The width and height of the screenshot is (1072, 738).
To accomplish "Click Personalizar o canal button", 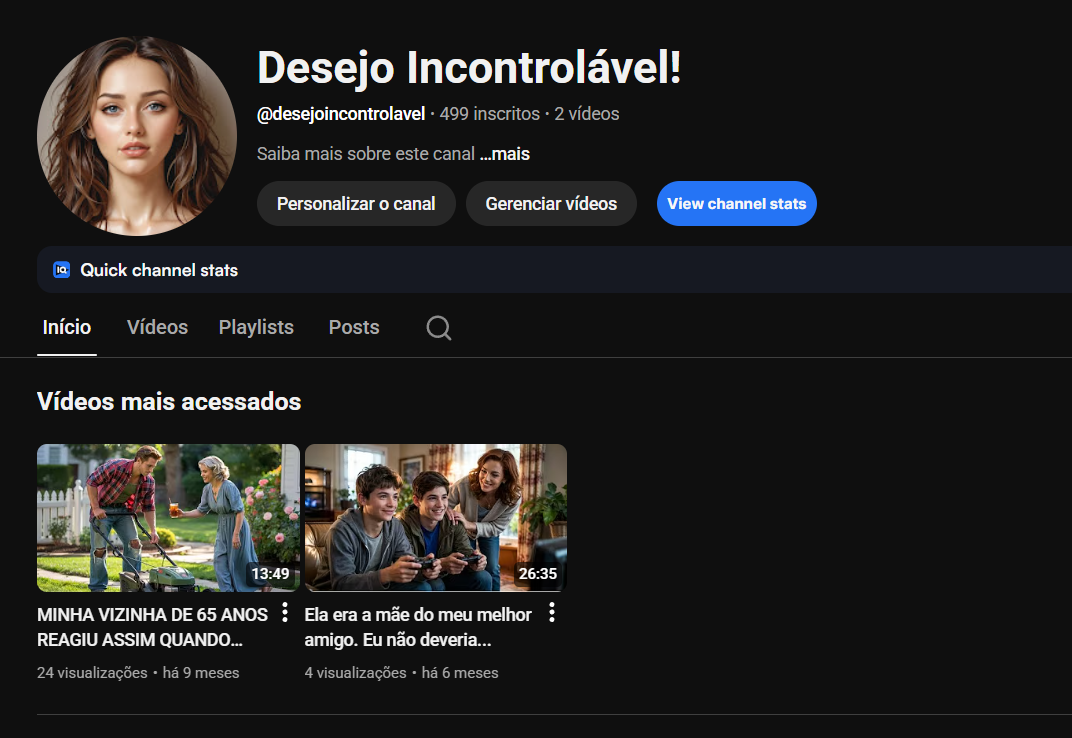I will (x=356, y=204).
